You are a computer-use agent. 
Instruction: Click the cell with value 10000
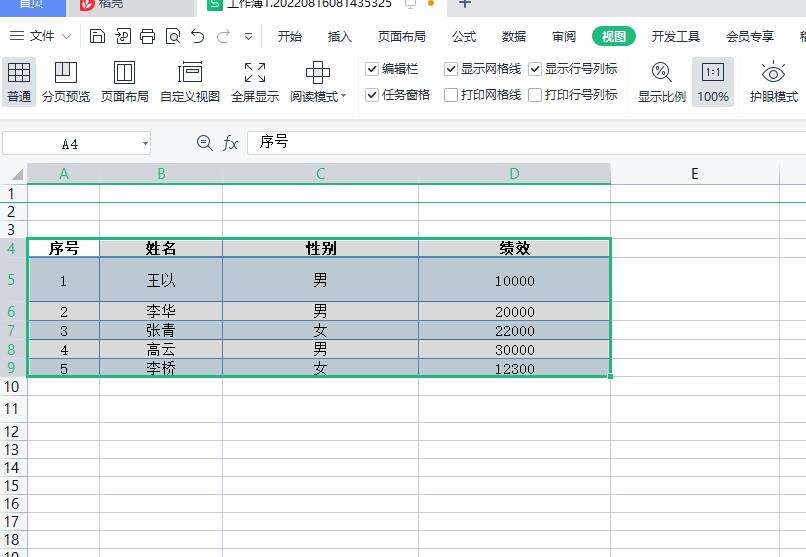515,280
